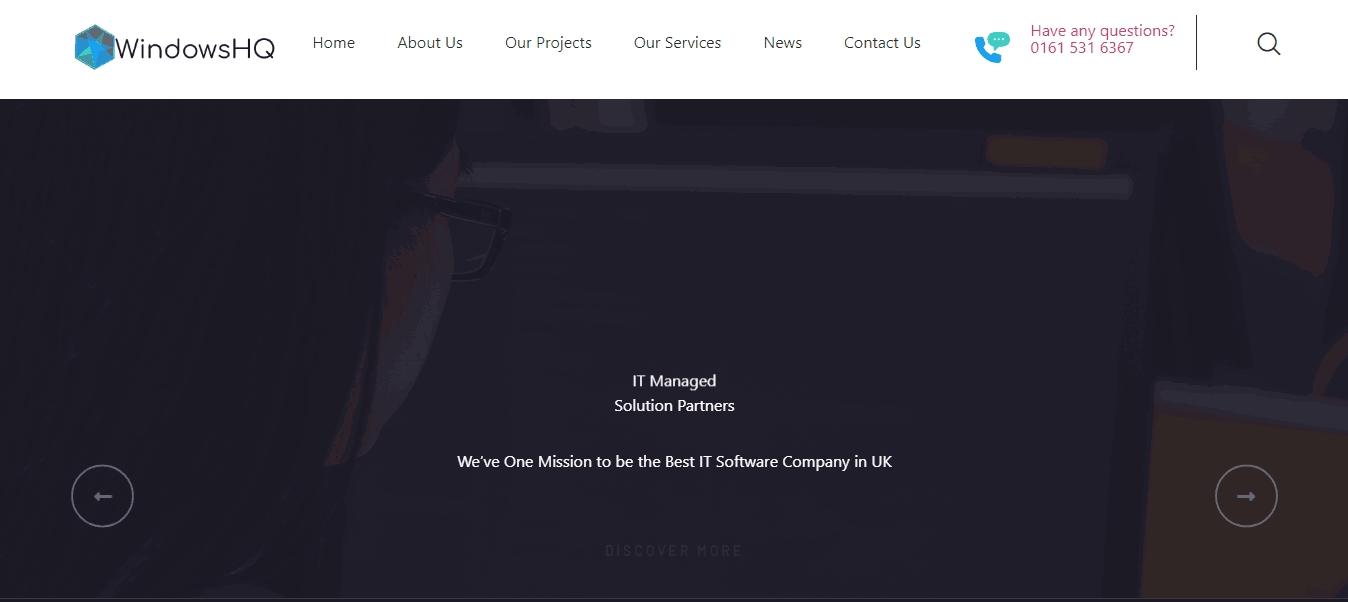This screenshot has width=1348, height=602.
Task: Click the Discover More button
Action: coord(674,551)
